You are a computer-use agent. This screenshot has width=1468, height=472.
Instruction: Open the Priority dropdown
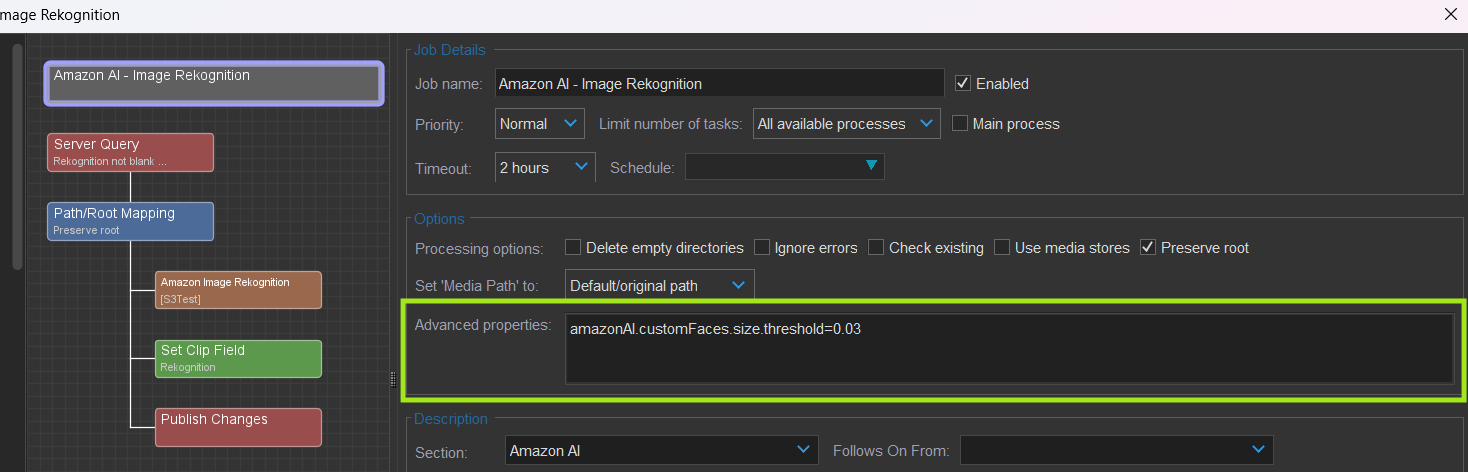540,124
